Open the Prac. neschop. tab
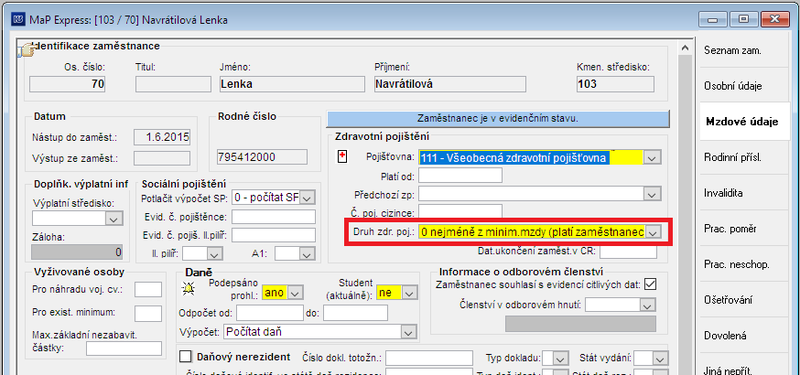Screen dimensions: 800x375 click(x=744, y=264)
